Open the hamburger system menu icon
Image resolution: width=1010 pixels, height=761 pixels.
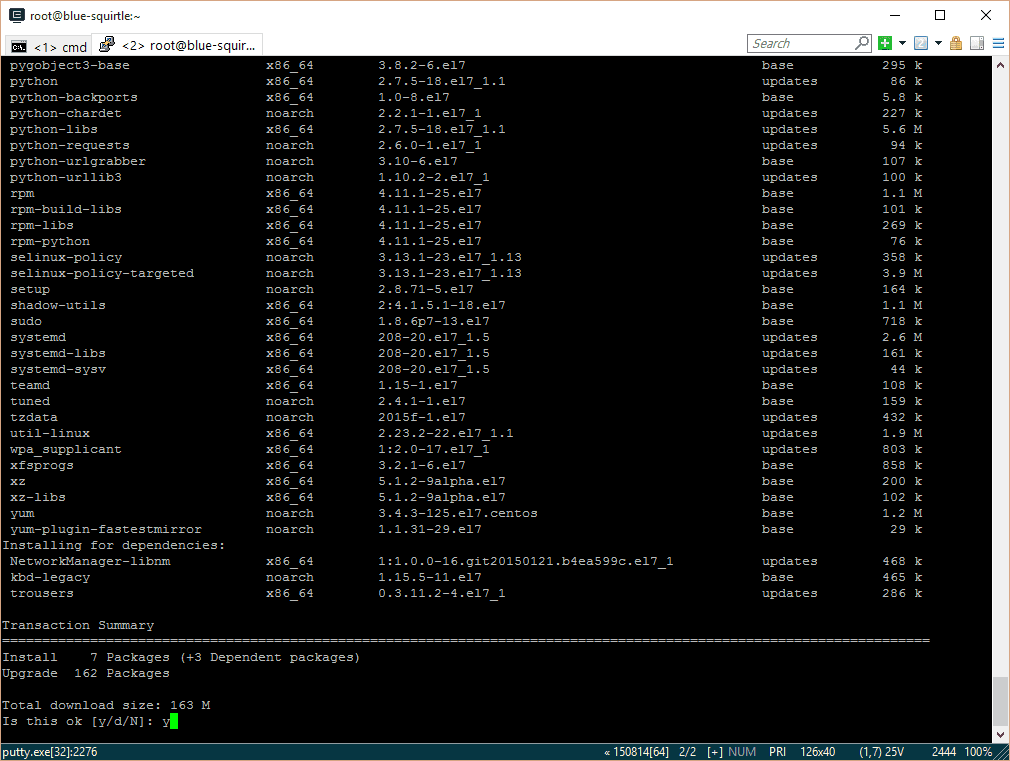point(997,43)
